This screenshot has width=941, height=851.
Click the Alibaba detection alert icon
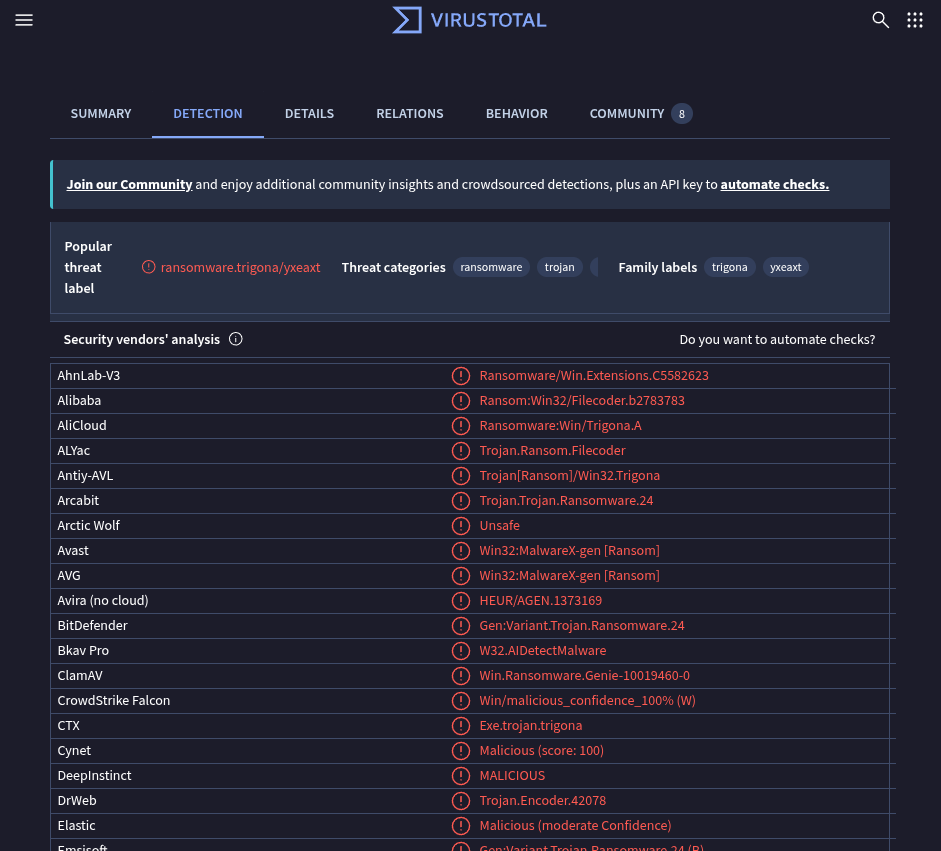[461, 401]
